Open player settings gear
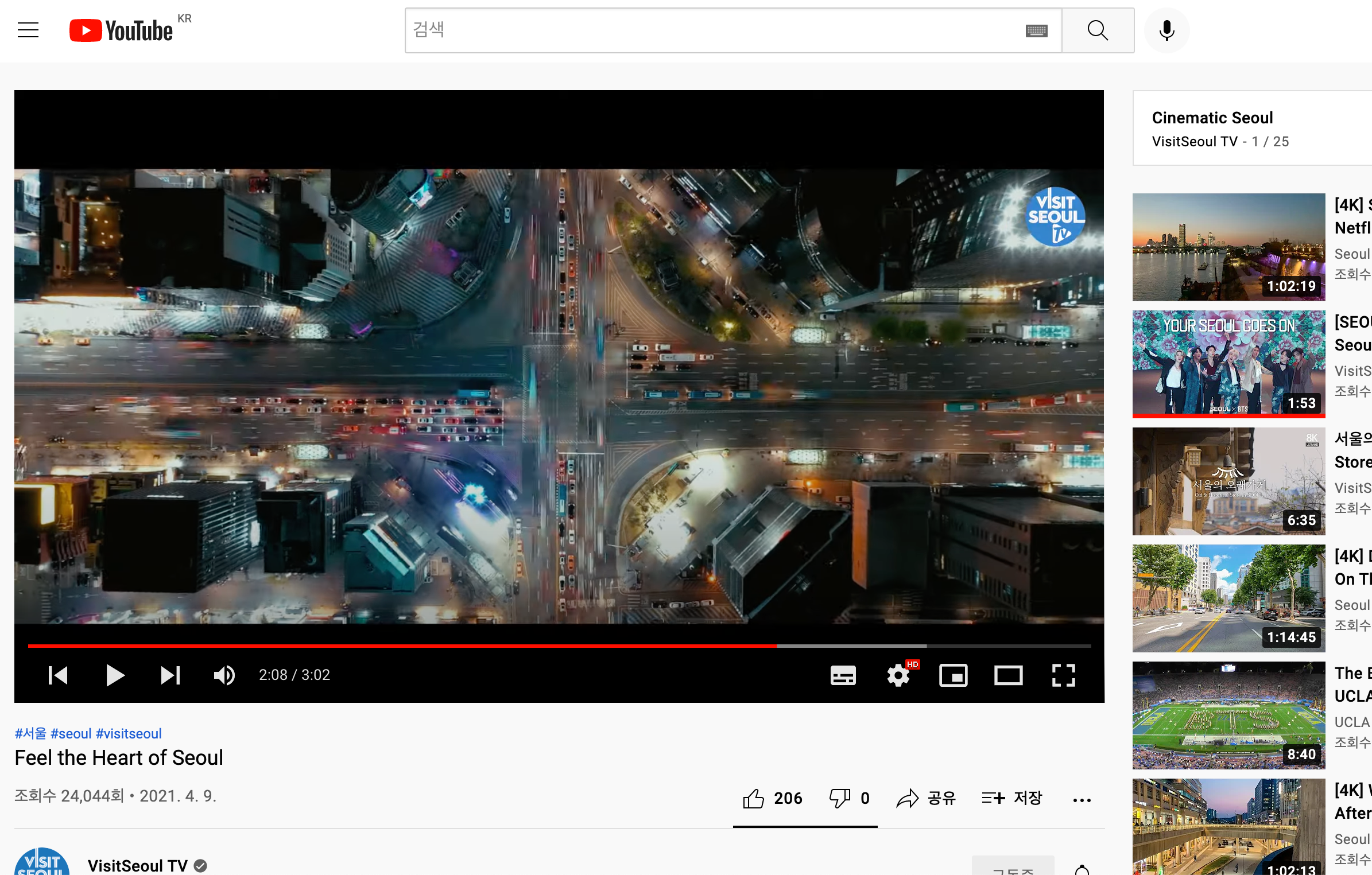Viewport: 1372px width, 875px height. tap(898, 675)
